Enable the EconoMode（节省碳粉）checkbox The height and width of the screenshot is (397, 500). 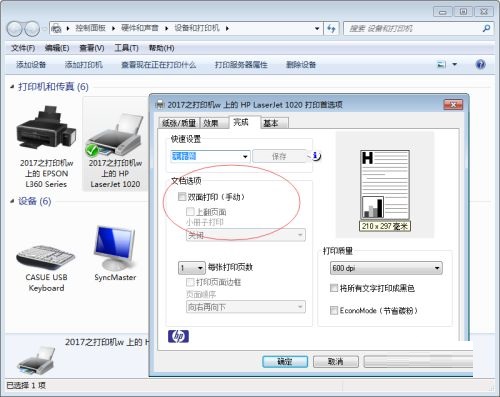coord(334,310)
